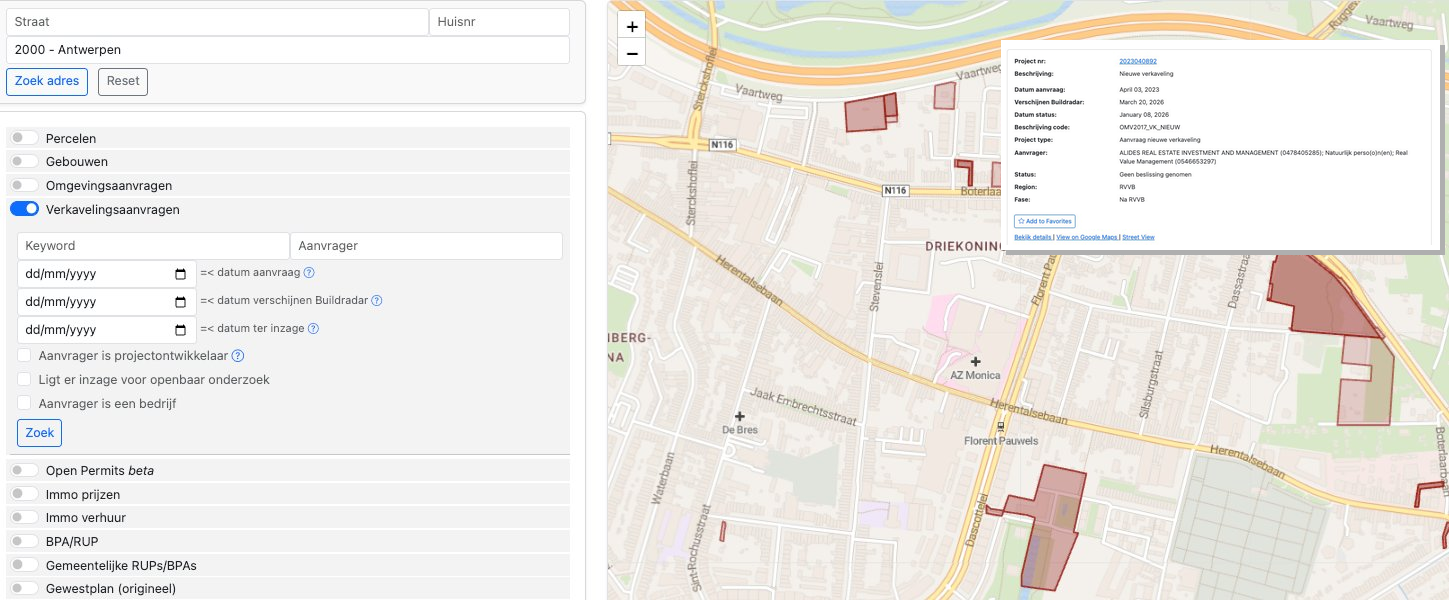Click help icon next to projectontwikkelaar checkbox
Screen dimensions: 1449x600
pyautogui.click(x=238, y=356)
